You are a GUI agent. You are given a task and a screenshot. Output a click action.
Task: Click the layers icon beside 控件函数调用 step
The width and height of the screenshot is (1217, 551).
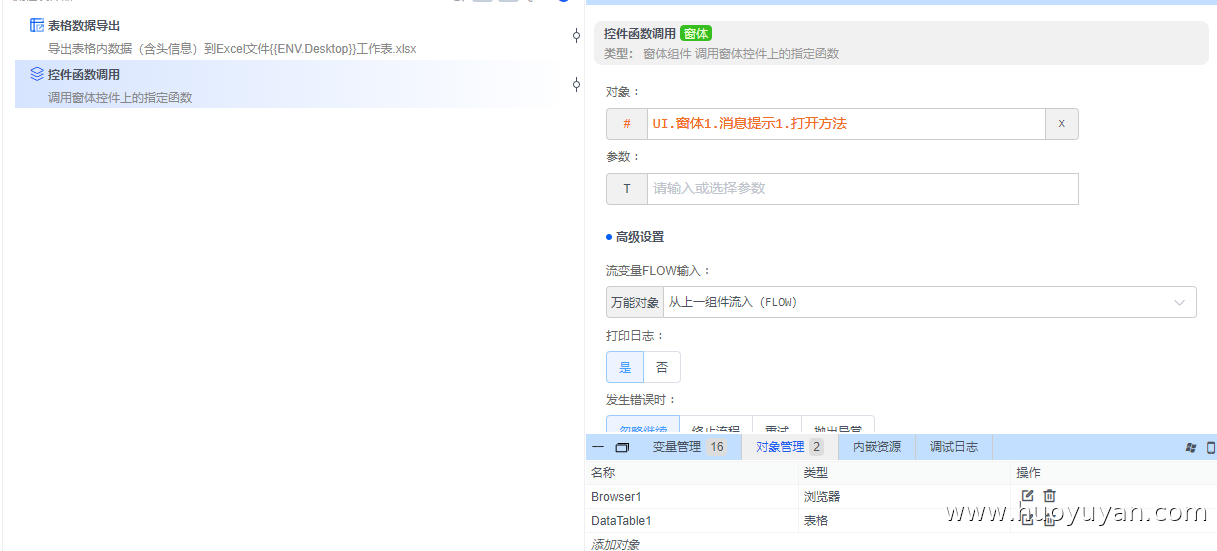click(37, 74)
